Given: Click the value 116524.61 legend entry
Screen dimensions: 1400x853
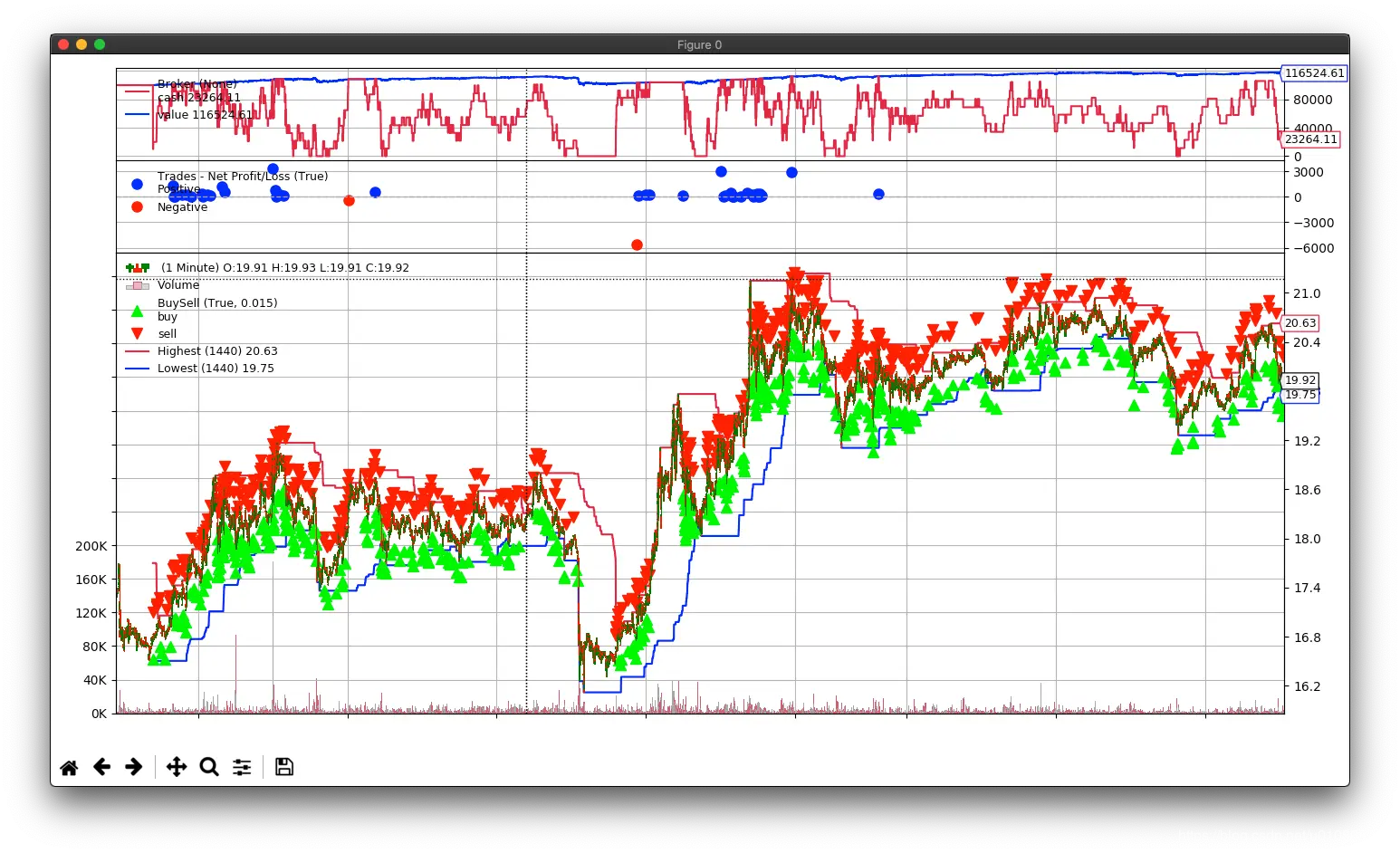Looking at the screenshot, I should coord(206,115).
